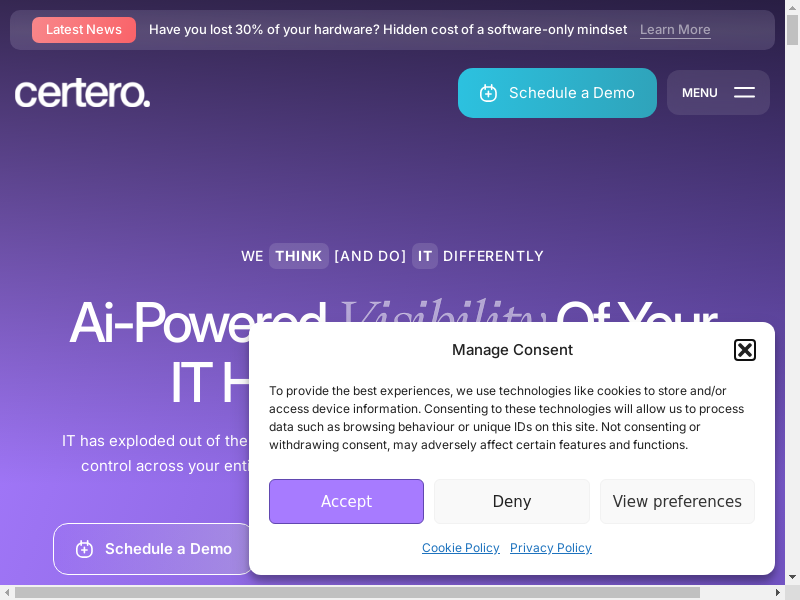
Task: Click the horizontal scrollbar right arrow
Action: click(777, 592)
